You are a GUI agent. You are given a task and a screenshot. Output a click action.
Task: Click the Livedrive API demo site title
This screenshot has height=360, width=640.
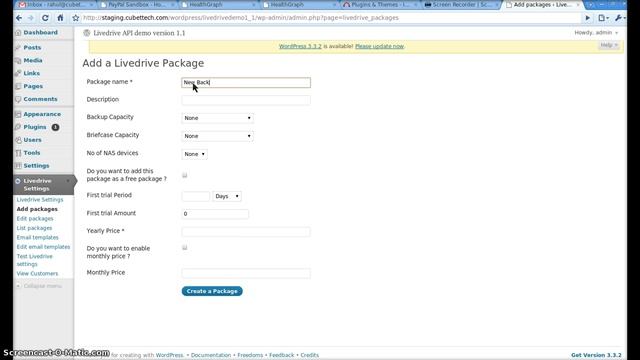click(x=139, y=33)
